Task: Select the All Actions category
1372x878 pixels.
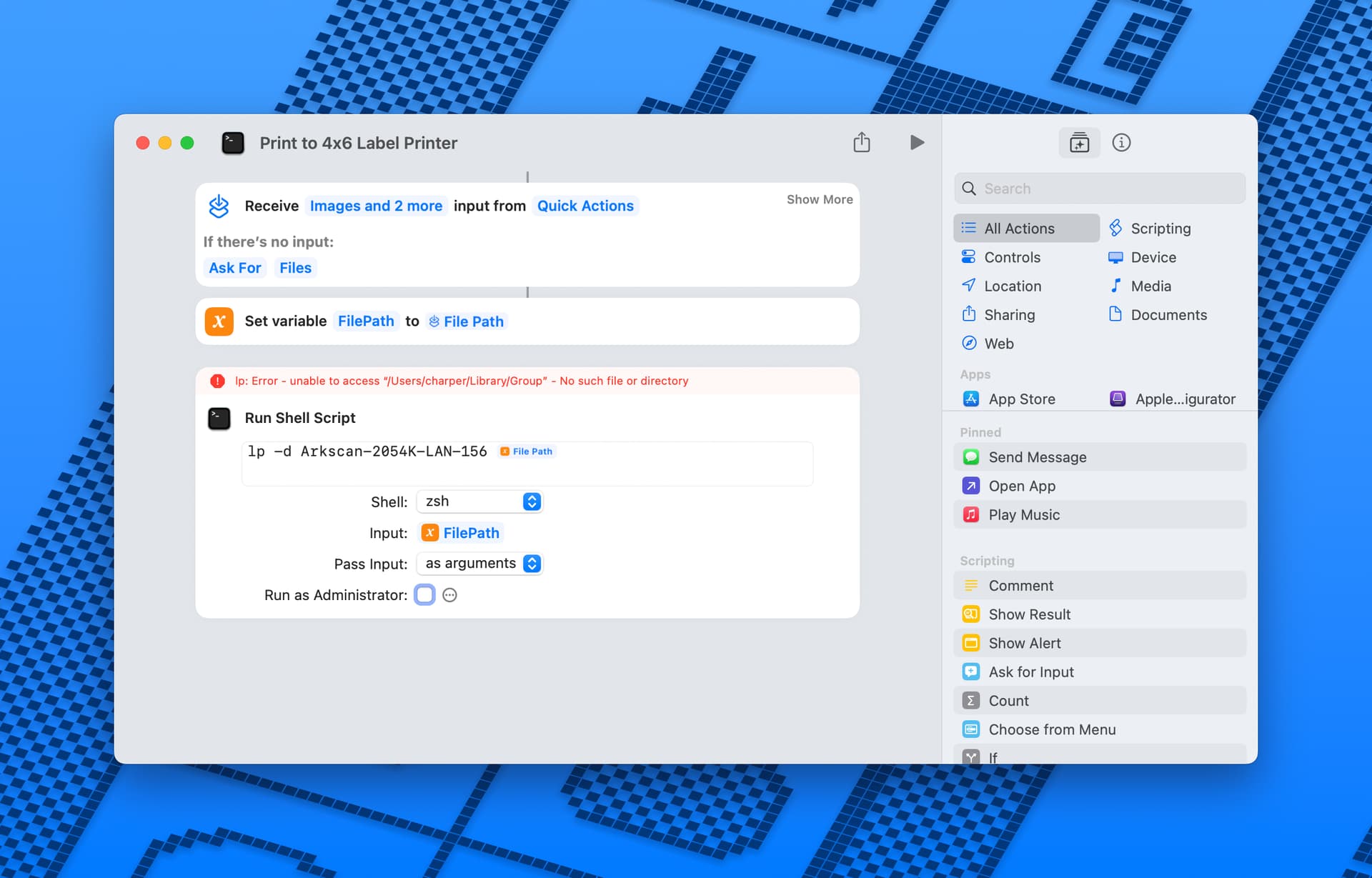Action: point(1026,229)
